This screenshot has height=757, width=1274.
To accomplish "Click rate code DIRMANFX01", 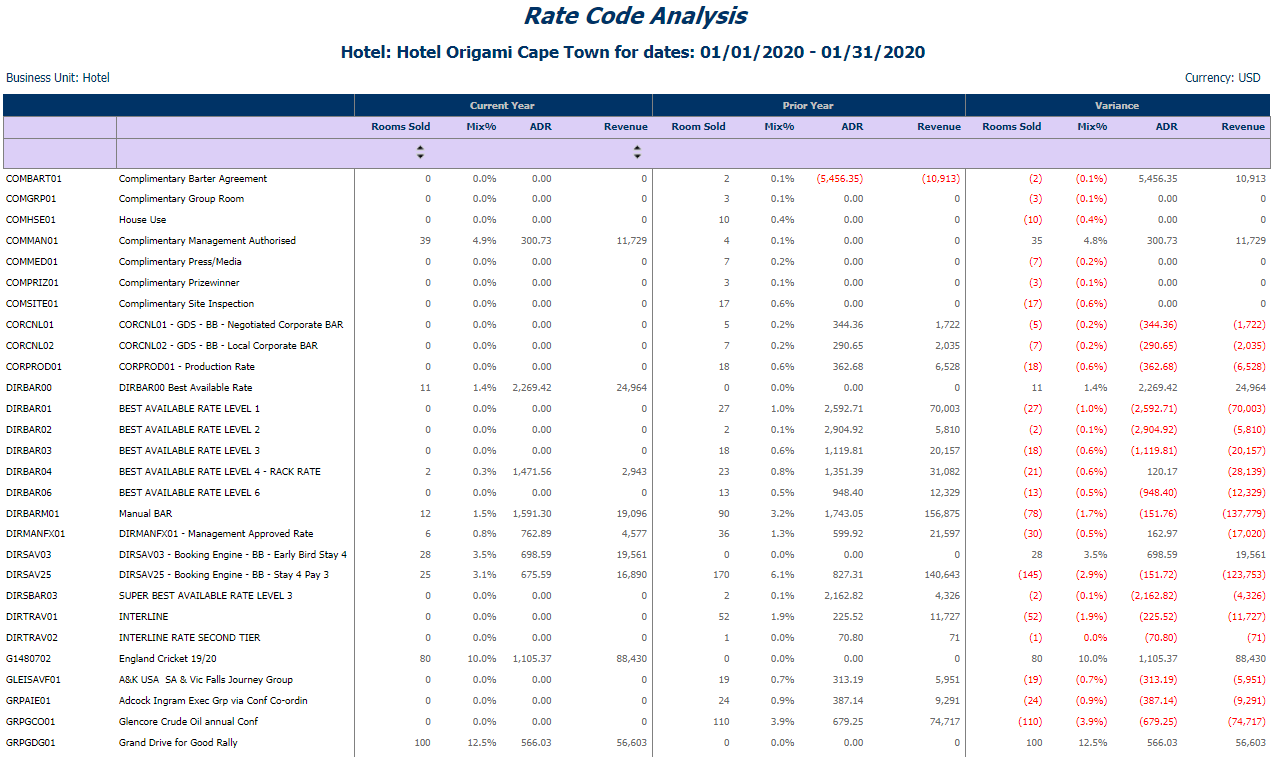I will (35, 534).
